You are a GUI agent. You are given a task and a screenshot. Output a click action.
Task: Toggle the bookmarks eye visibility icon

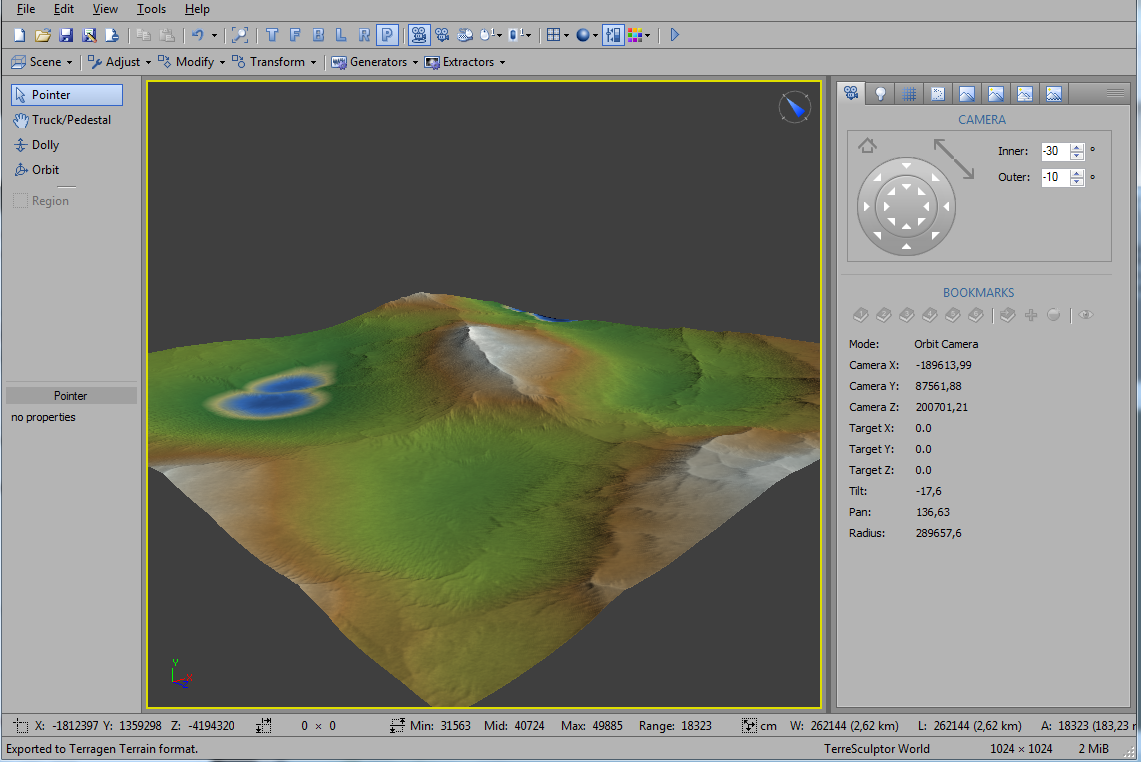click(x=1086, y=315)
